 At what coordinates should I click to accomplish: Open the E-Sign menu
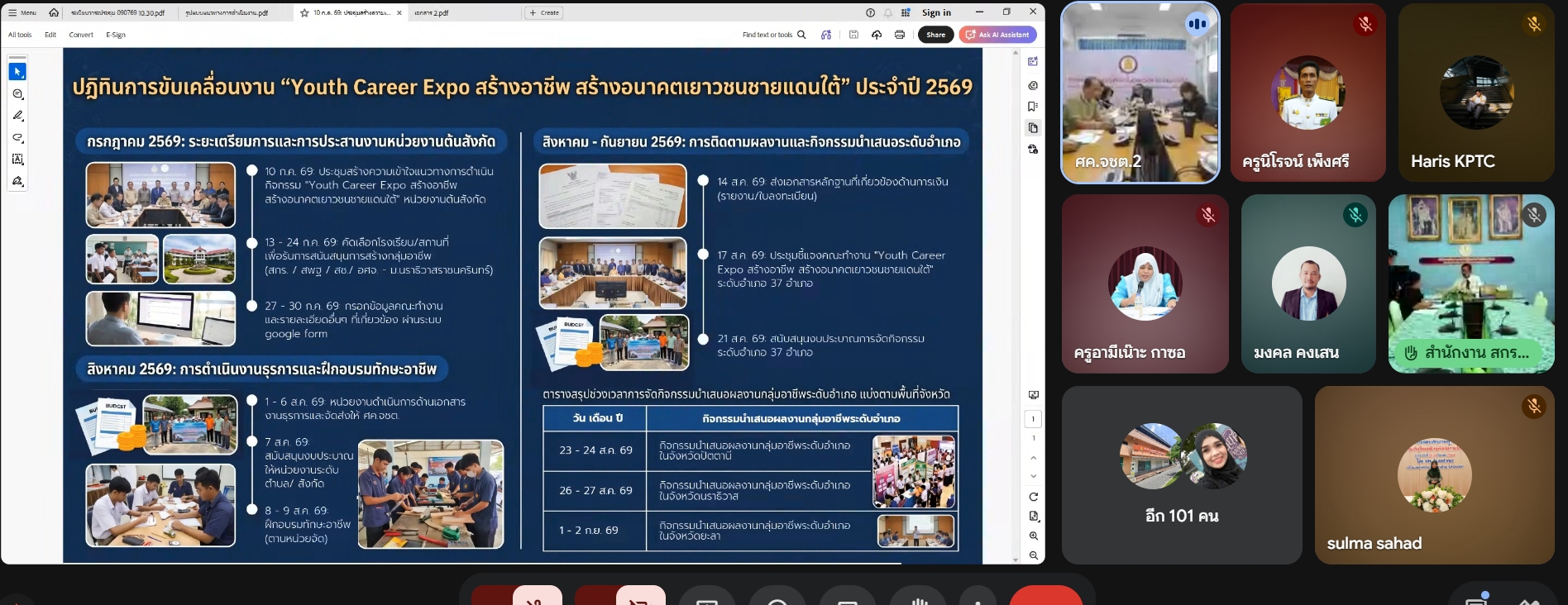pos(116,35)
